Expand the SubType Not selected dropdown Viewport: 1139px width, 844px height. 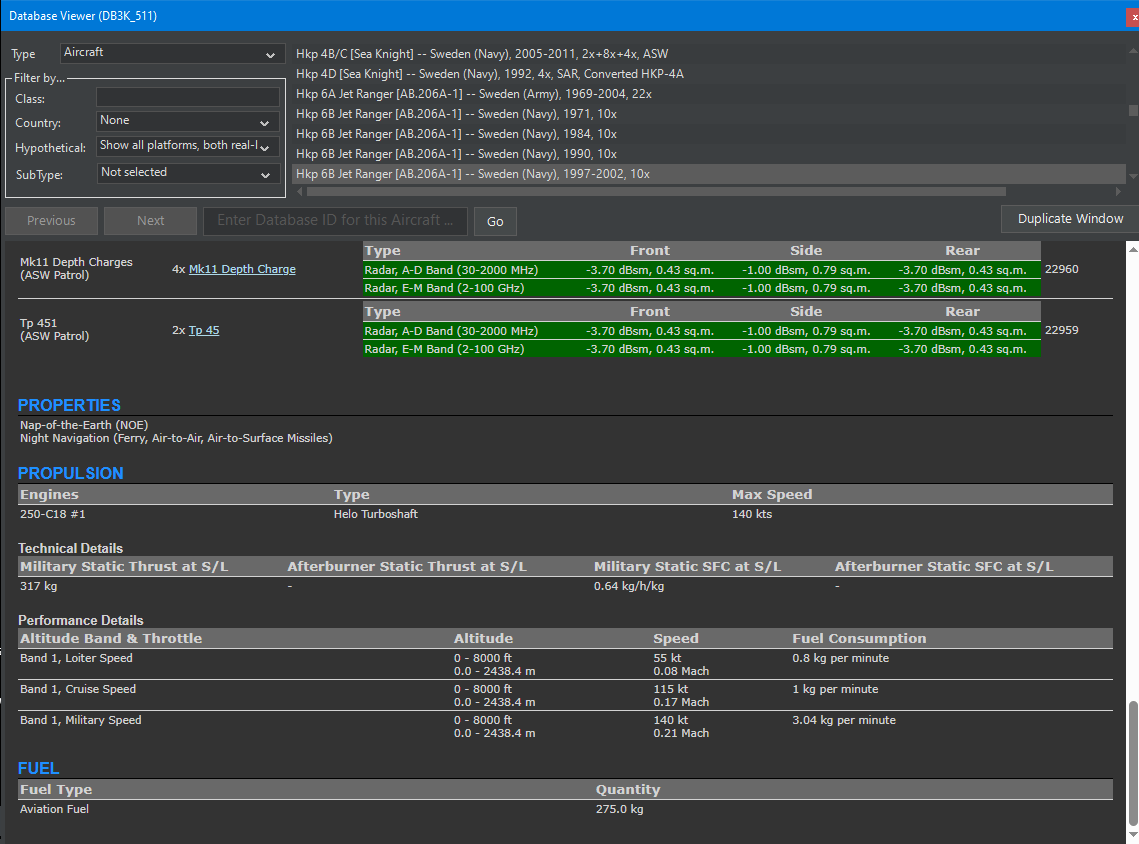[187, 173]
